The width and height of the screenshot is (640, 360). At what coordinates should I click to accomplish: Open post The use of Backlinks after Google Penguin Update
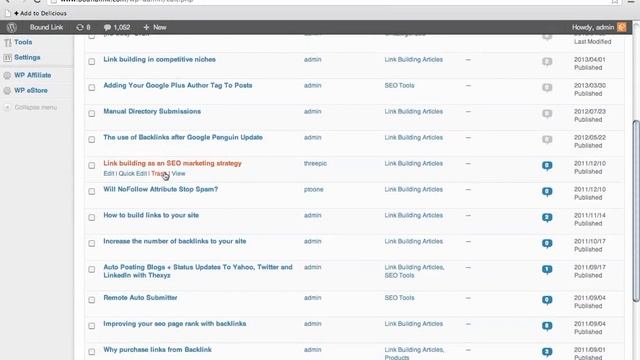(x=183, y=138)
